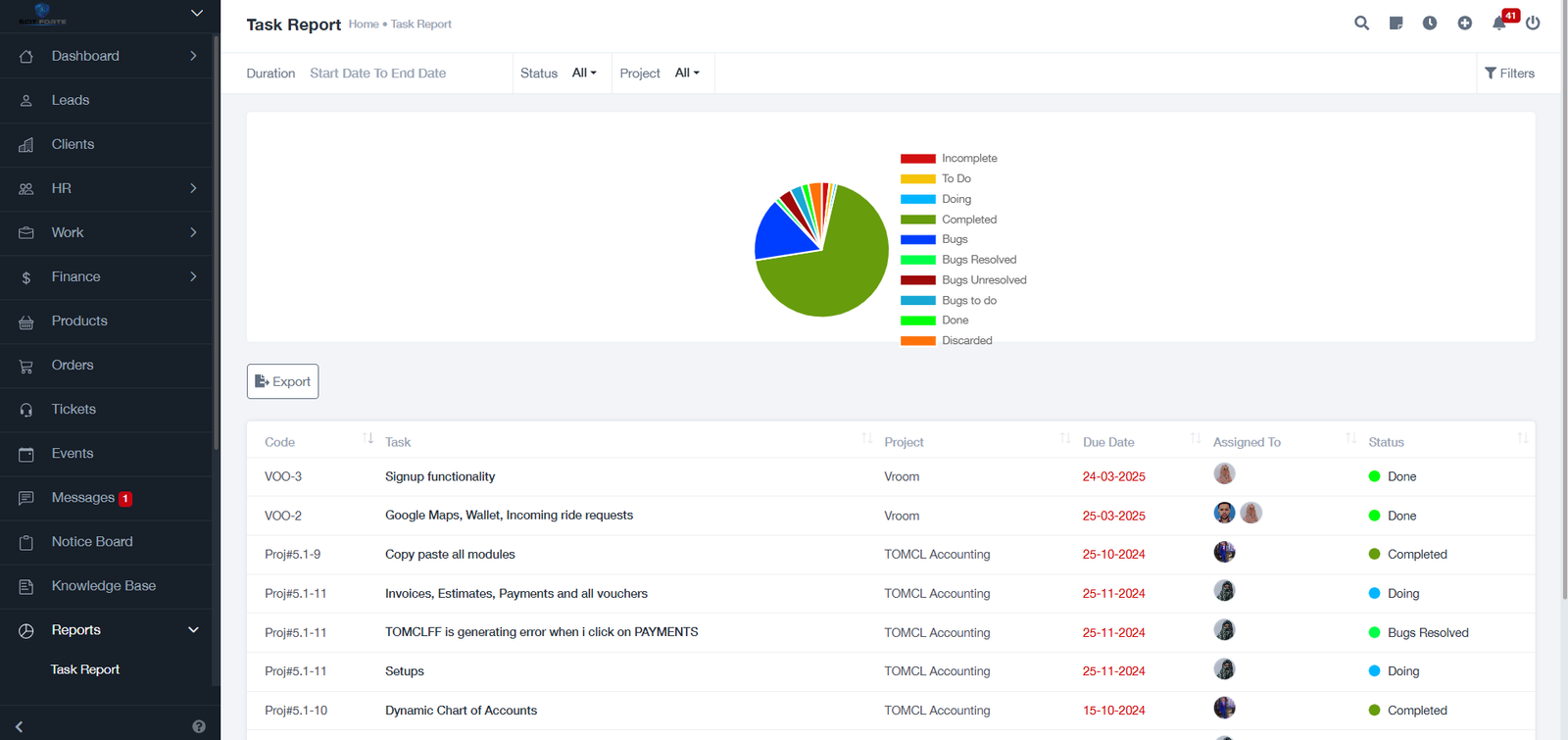Click the clock timer icon
This screenshot has width=1568, height=740.
pos(1430,23)
